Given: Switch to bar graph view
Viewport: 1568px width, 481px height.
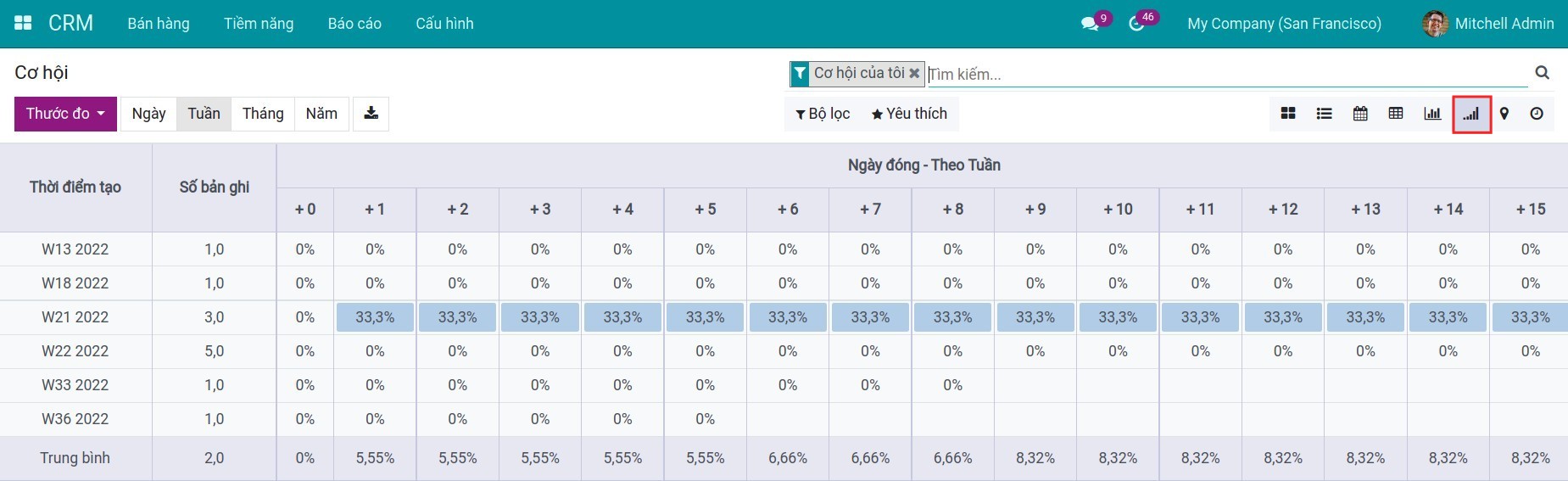Looking at the screenshot, I should click(1432, 114).
